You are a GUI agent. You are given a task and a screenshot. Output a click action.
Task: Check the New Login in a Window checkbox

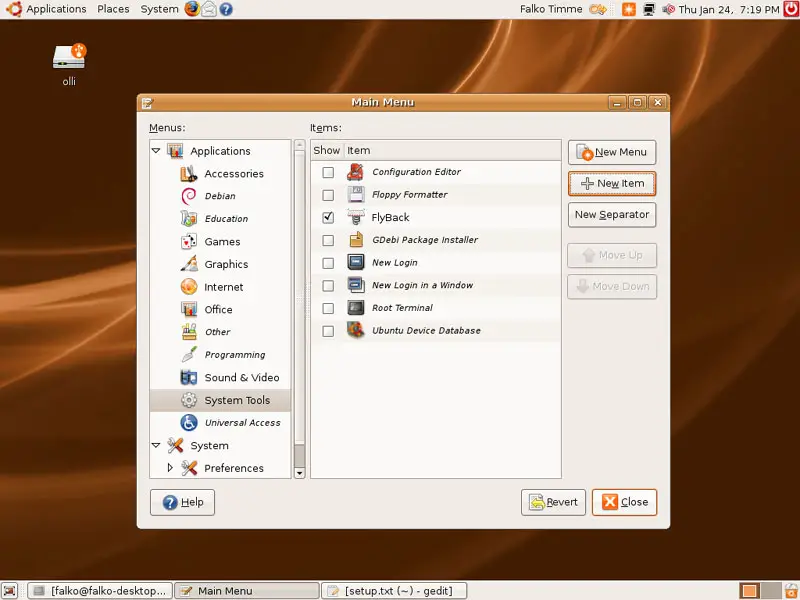(328, 286)
